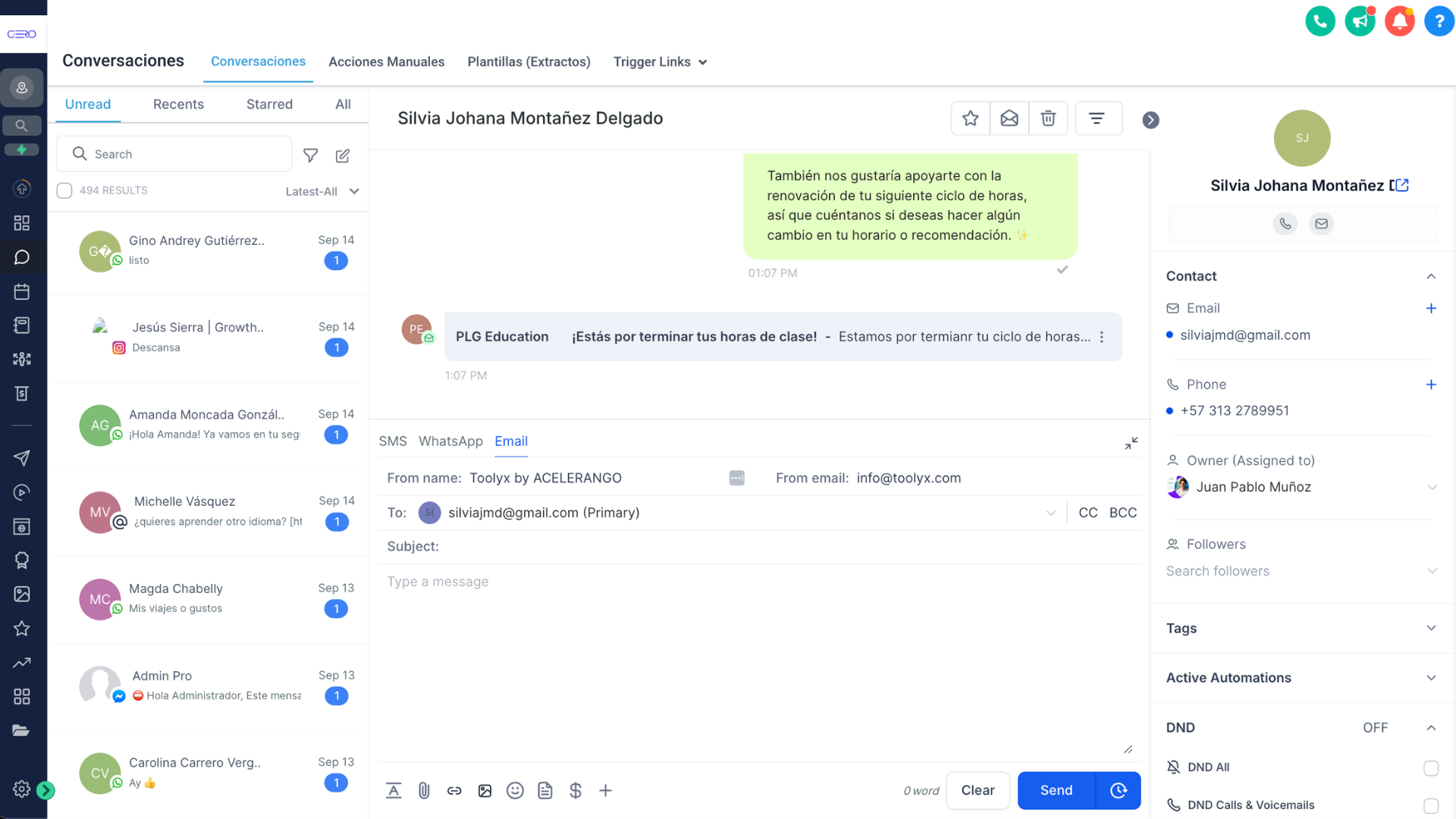Start a new message with the compose icon

pos(343,155)
